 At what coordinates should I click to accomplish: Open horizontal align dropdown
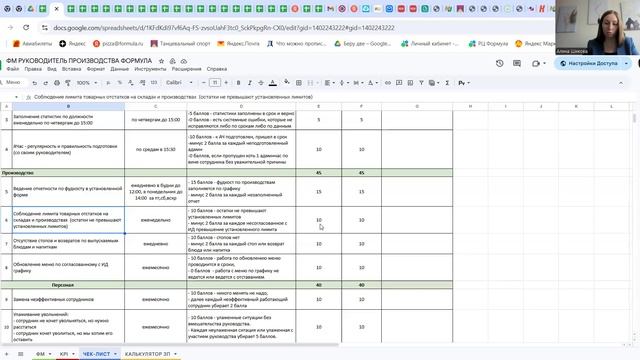(x=329, y=83)
